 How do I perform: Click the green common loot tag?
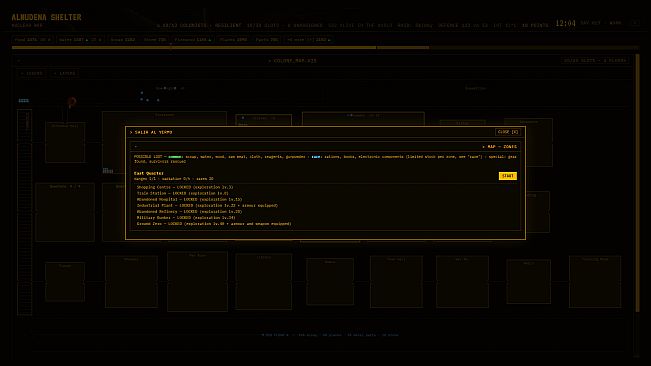[175, 157]
